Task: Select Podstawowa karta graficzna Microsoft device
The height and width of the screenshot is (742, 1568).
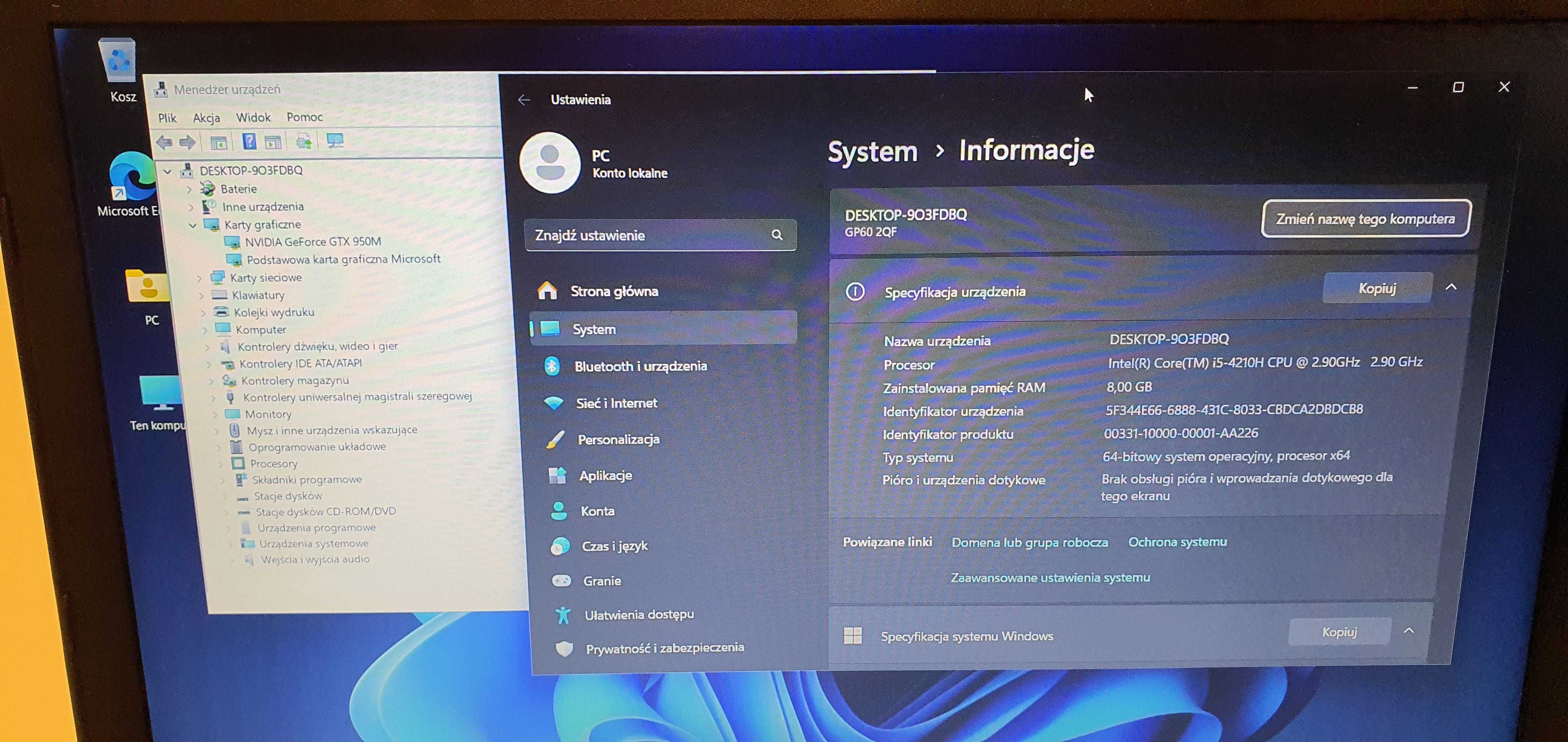Action: click(x=343, y=259)
